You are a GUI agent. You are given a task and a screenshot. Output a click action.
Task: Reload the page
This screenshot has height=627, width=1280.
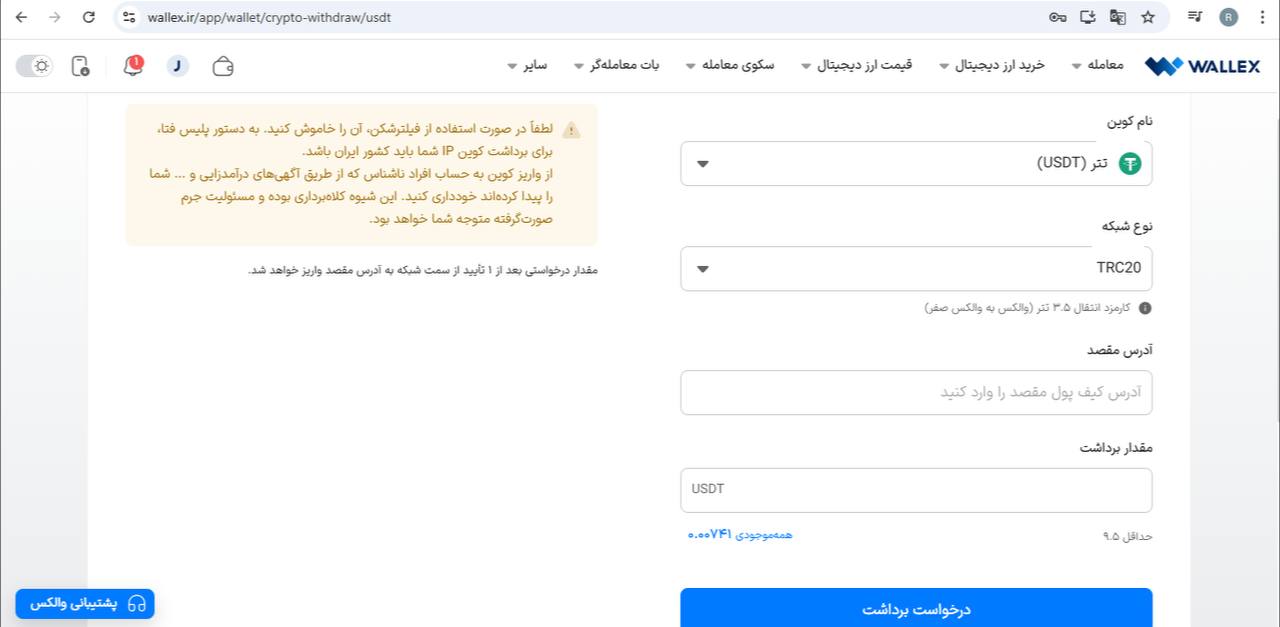[89, 17]
